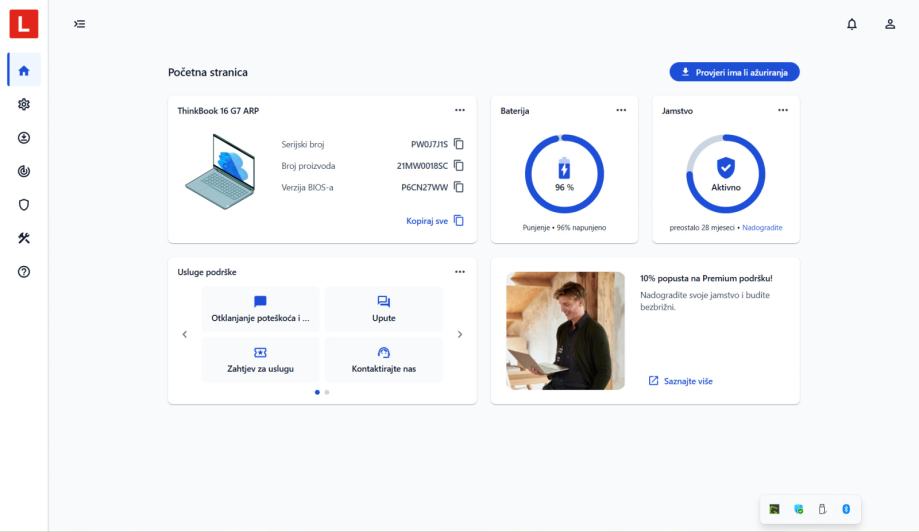Click Punjenje 96% napunjeno status text
The height and width of the screenshot is (532, 919).
point(564,227)
